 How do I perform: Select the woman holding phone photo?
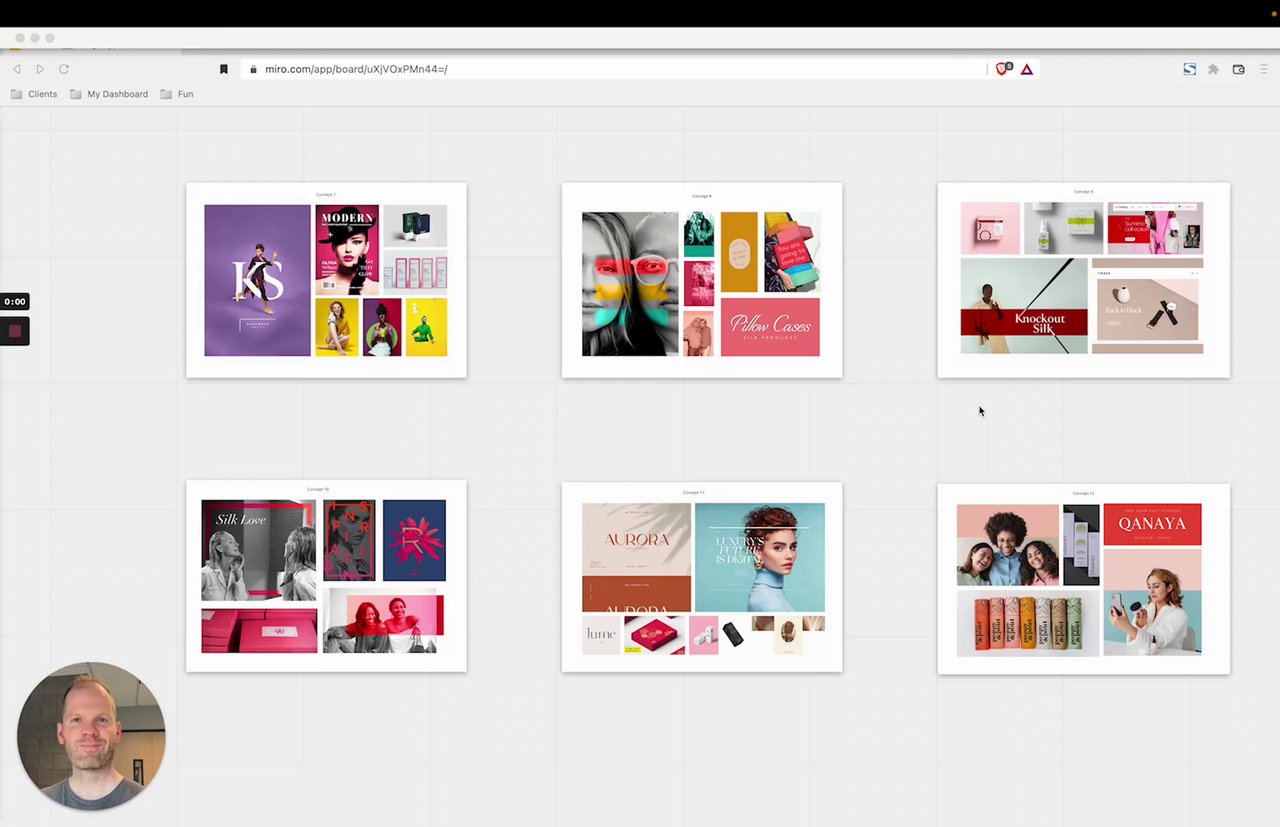point(1152,601)
